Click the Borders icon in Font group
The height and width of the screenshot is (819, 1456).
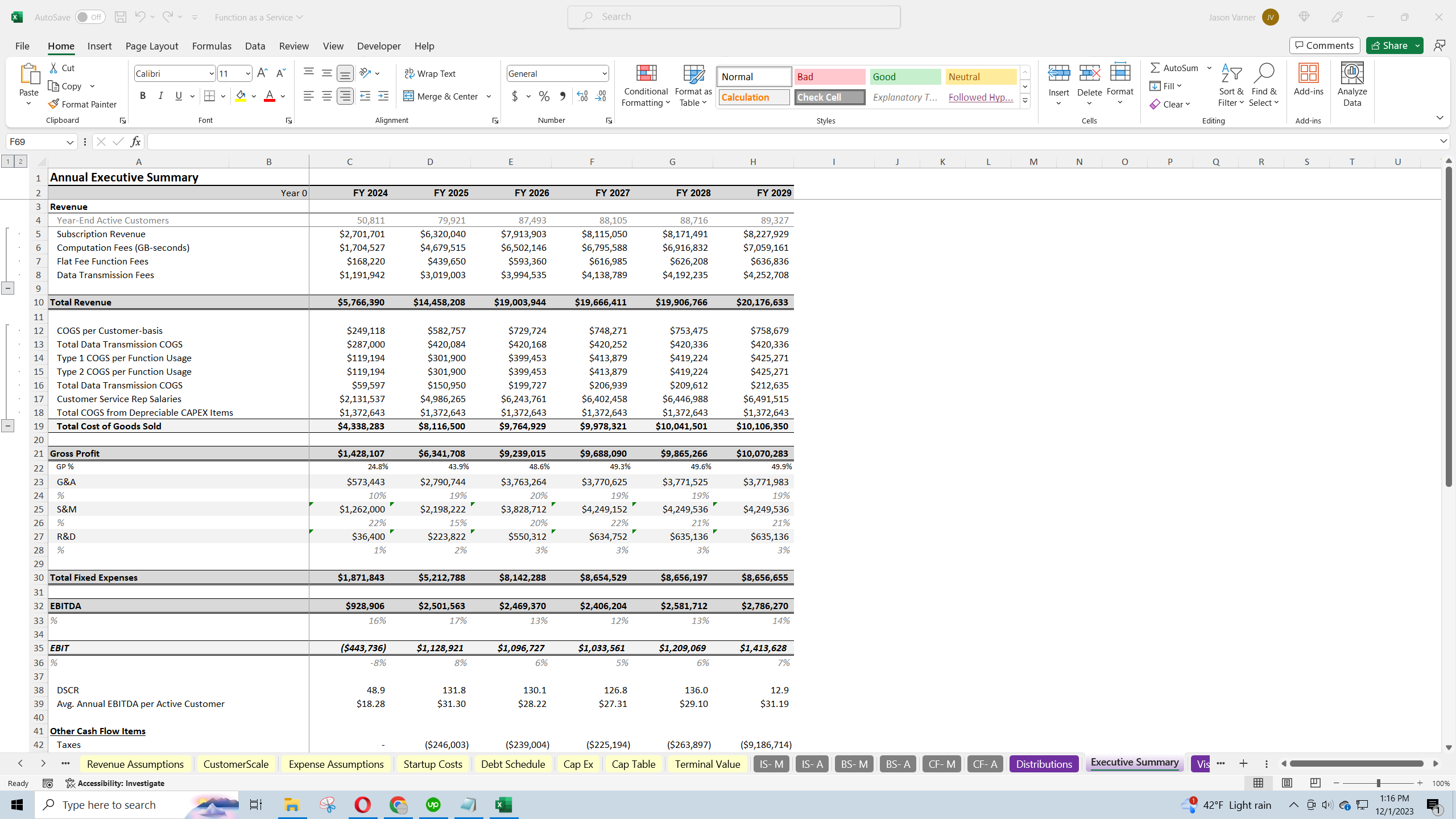point(209,96)
